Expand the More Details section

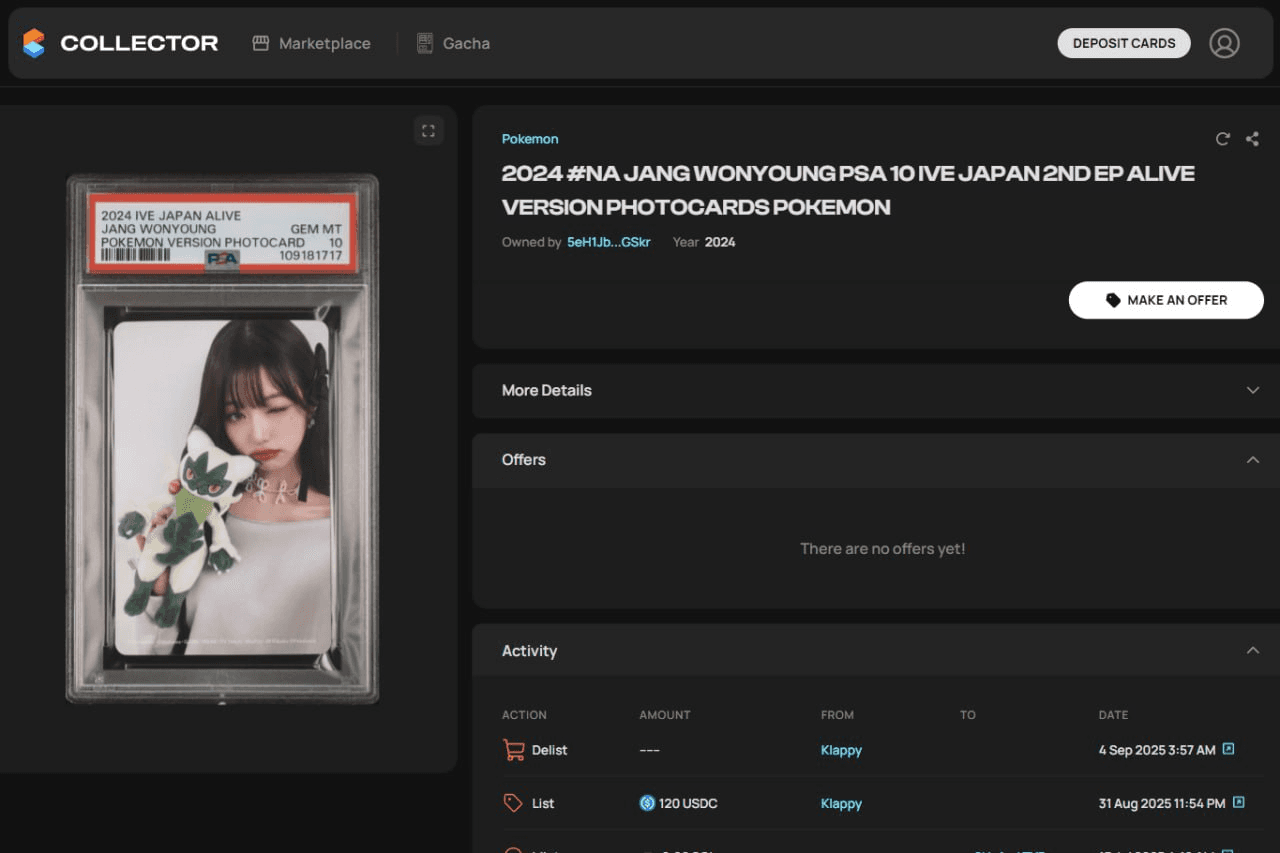point(876,390)
